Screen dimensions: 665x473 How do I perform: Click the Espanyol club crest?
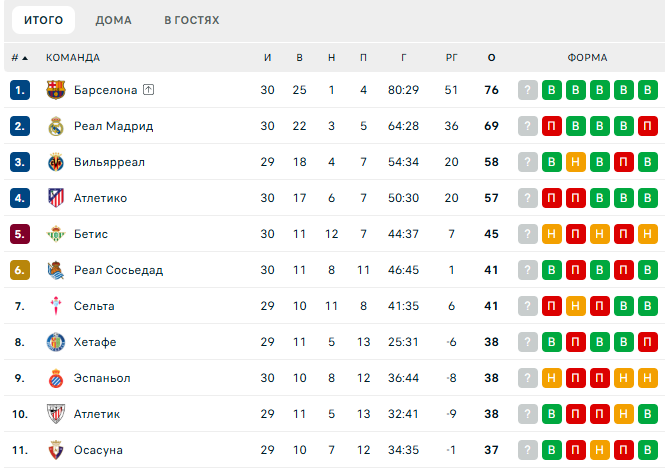(56, 378)
